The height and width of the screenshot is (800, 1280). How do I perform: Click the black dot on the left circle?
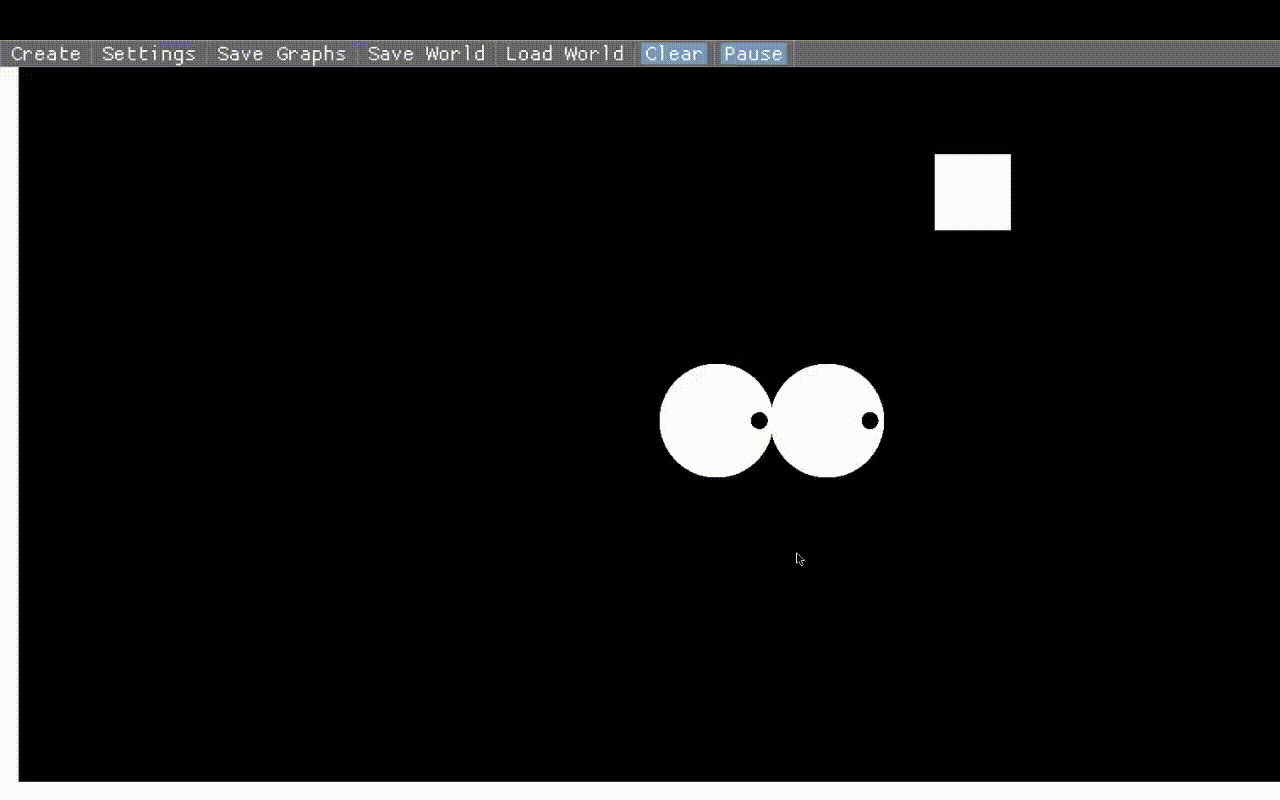pos(759,420)
